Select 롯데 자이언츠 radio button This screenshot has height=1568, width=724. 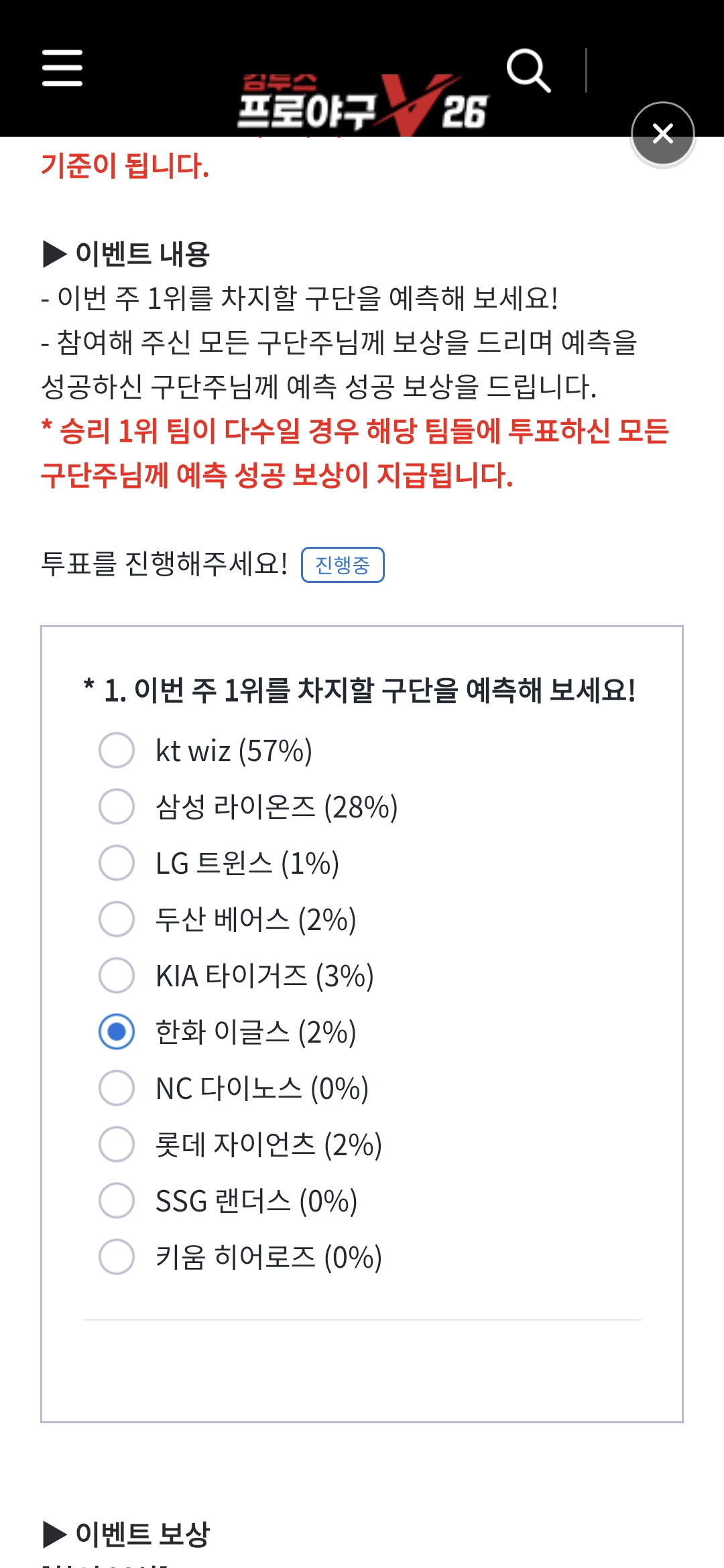click(117, 1144)
